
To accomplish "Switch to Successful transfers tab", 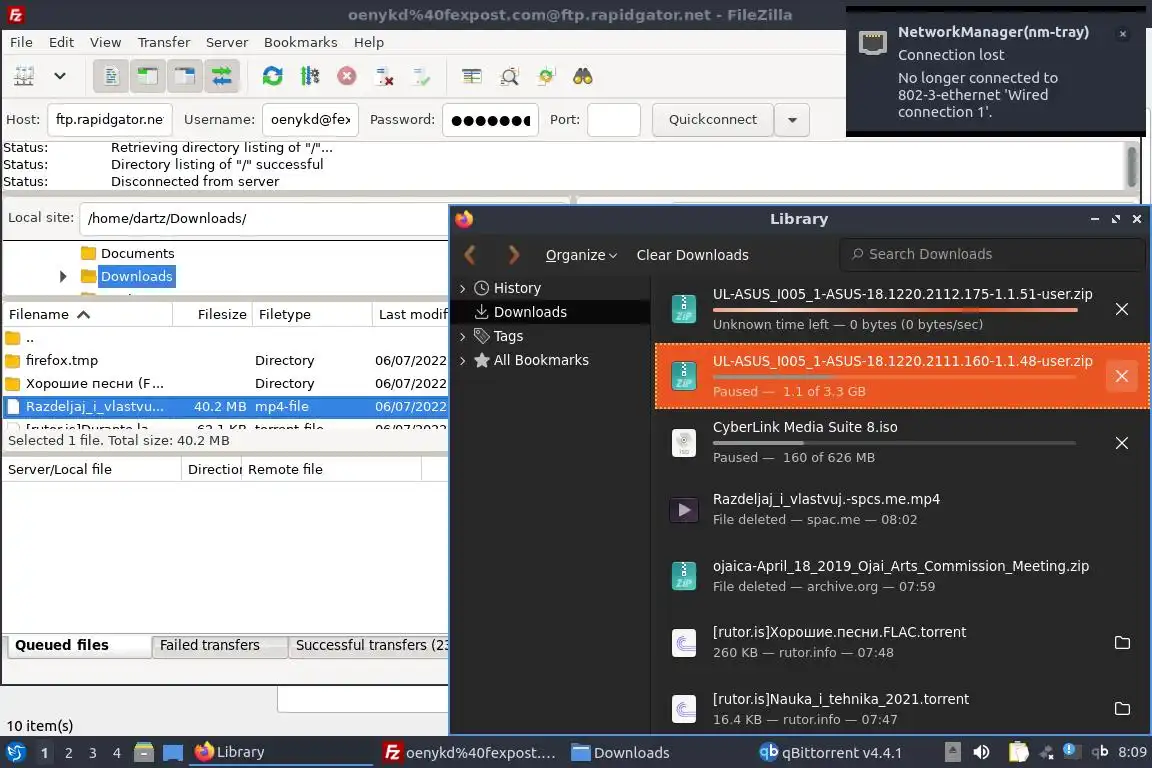I will (x=369, y=645).
